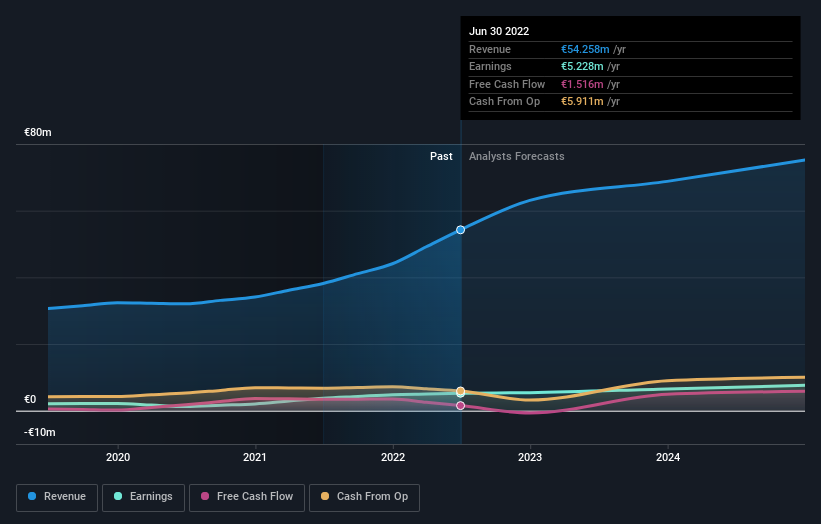The width and height of the screenshot is (821, 524).
Task: Click the 2024 x-axis label
Action: (x=668, y=457)
